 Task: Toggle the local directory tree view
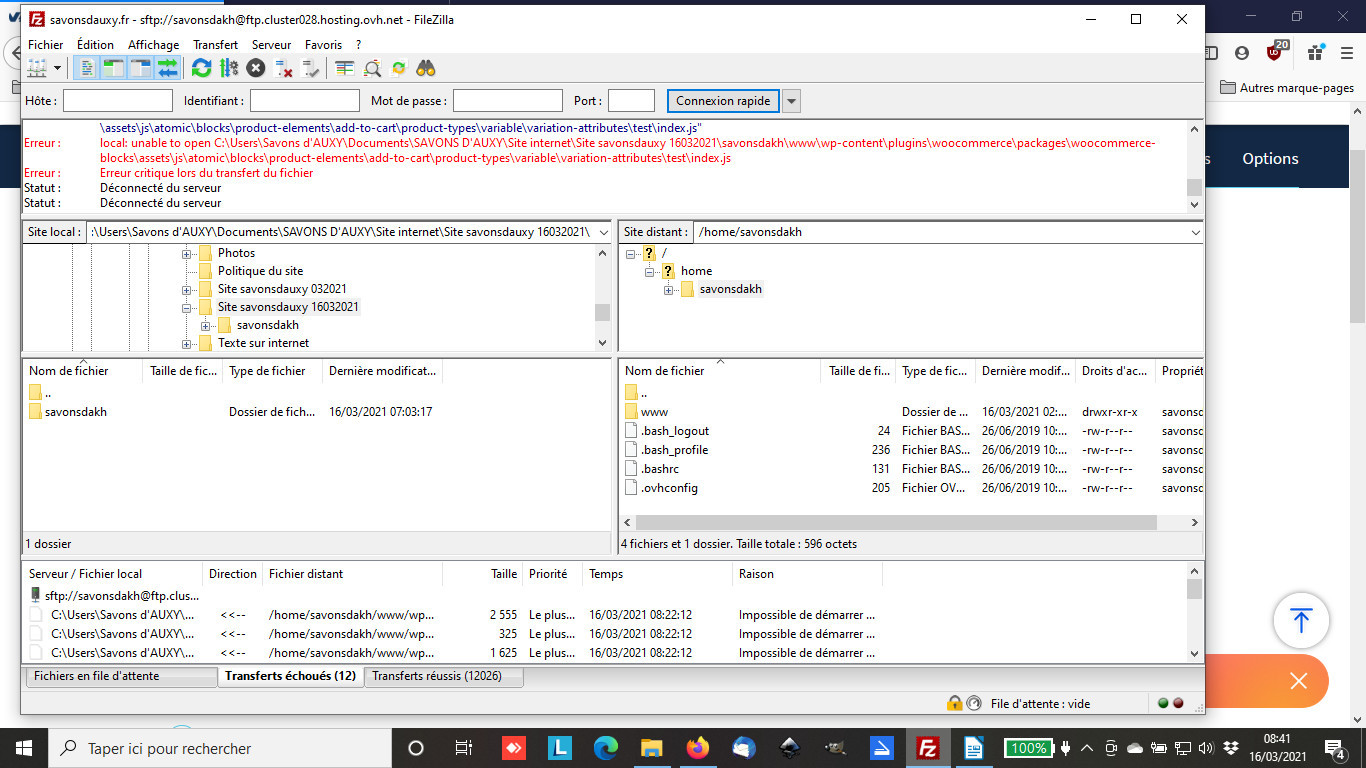(113, 68)
